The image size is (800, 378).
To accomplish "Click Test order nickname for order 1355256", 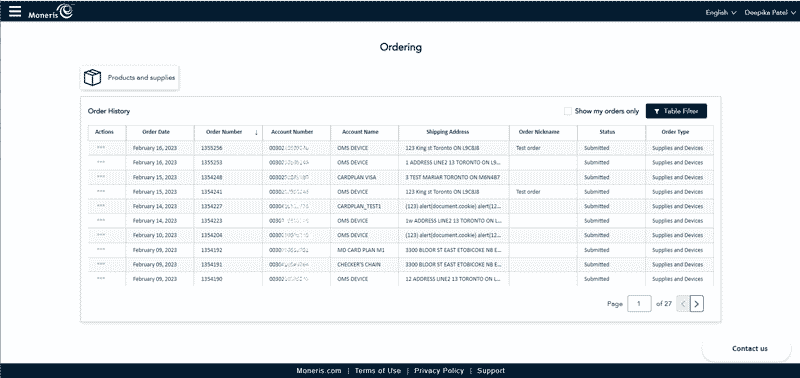I will [528, 148].
